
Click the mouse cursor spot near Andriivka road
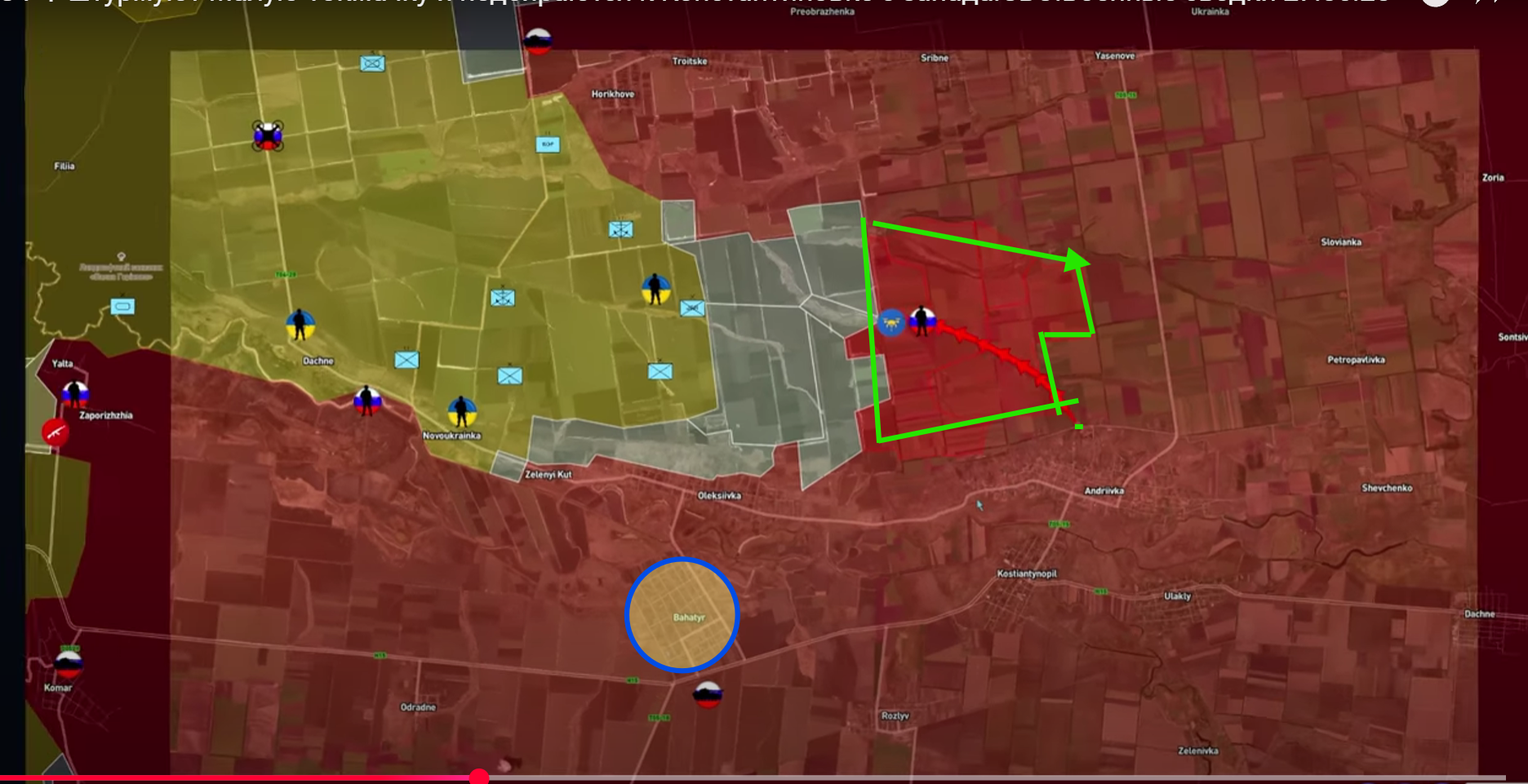pyautogui.click(x=979, y=505)
